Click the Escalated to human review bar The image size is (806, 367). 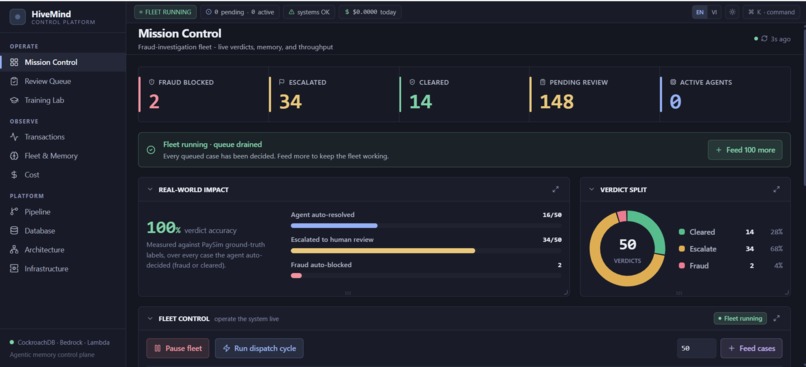[426, 250]
